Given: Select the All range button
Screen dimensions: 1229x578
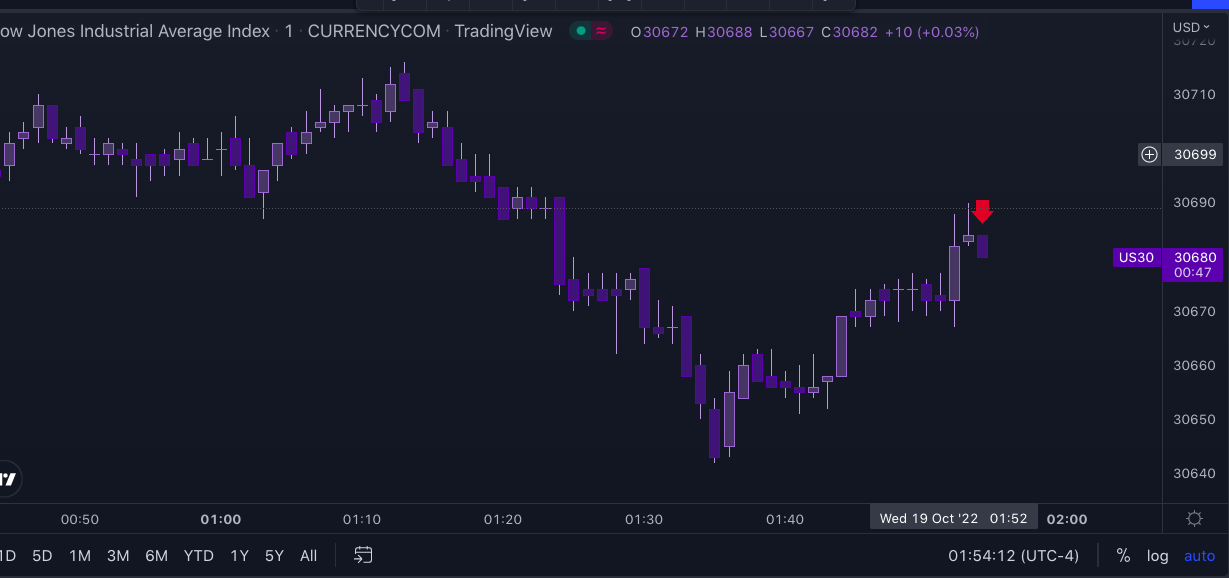Looking at the screenshot, I should point(308,555).
